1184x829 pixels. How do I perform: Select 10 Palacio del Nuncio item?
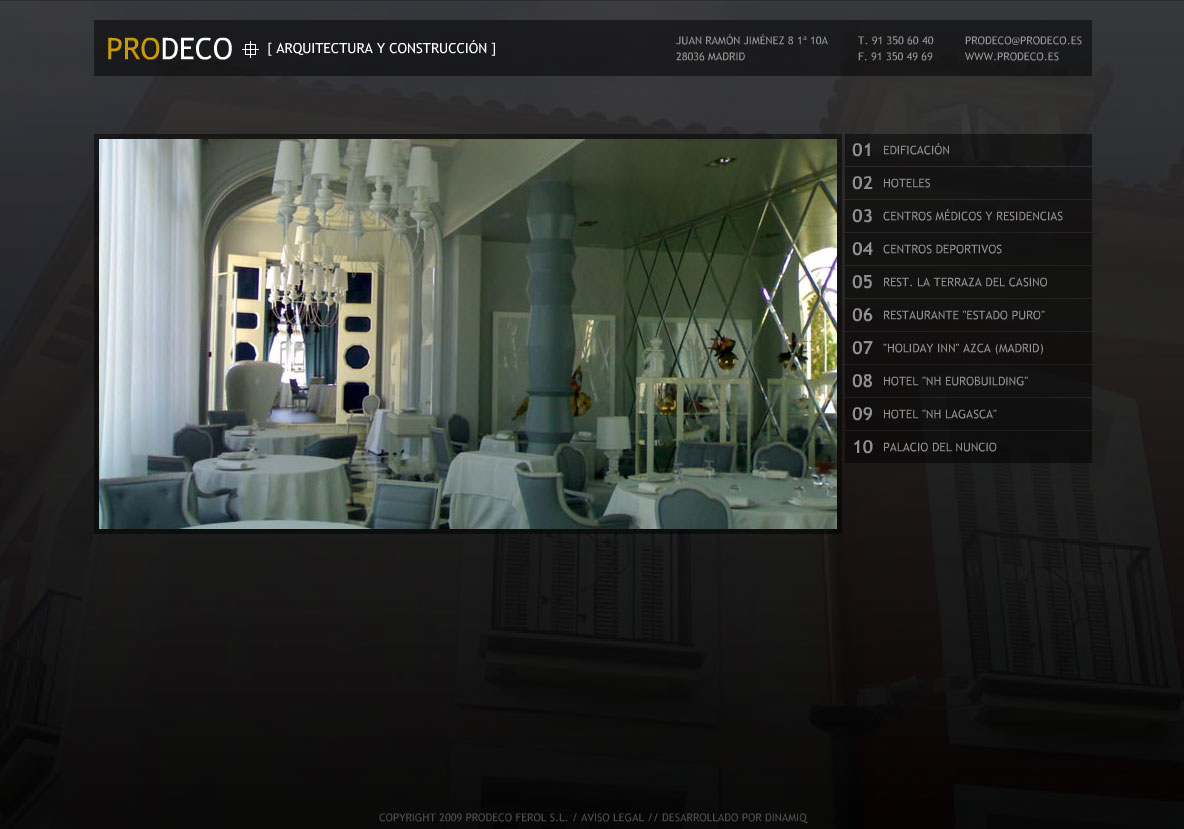coord(968,447)
